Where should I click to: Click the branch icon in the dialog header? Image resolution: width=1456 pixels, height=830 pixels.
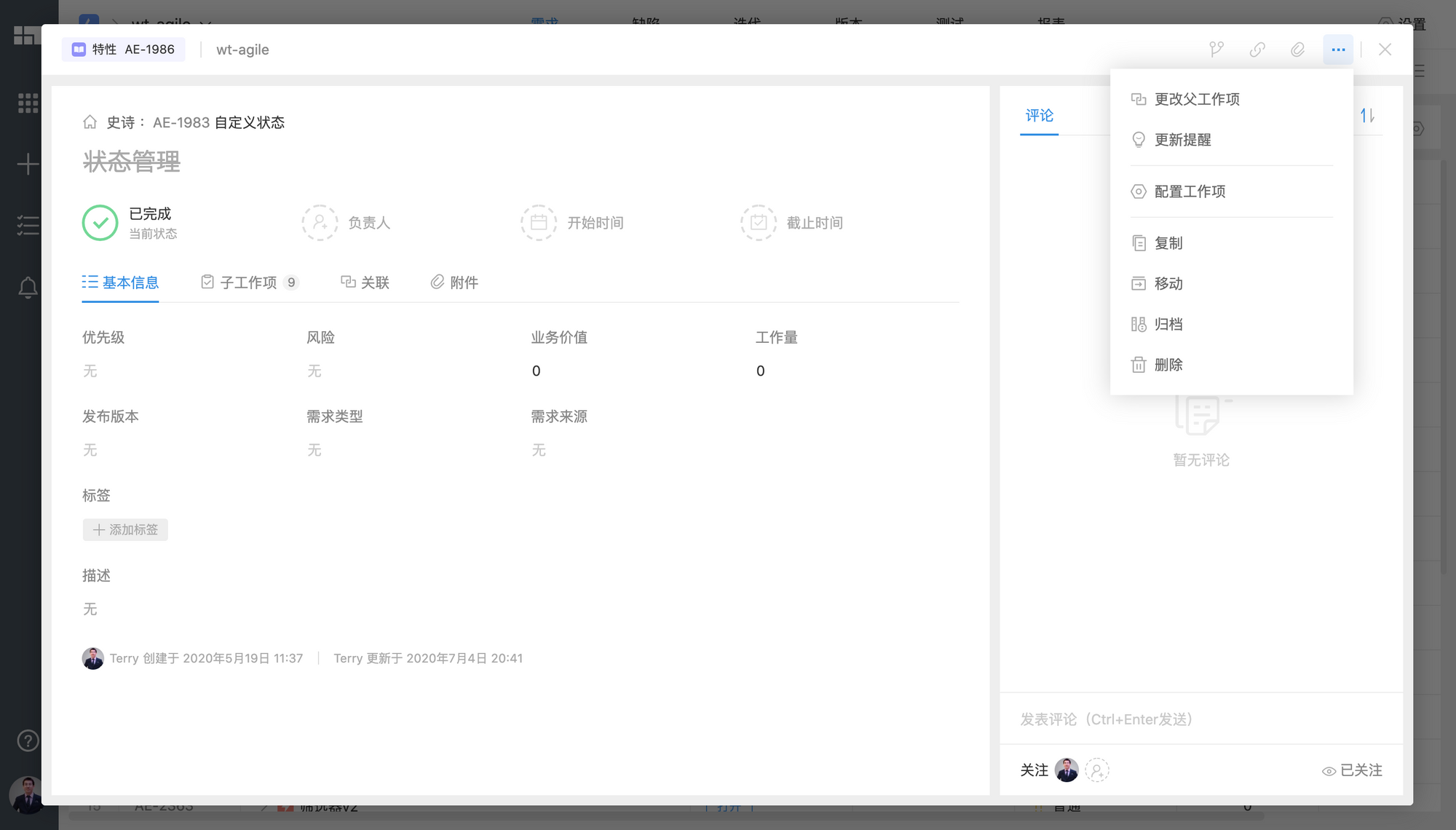[x=1216, y=50]
